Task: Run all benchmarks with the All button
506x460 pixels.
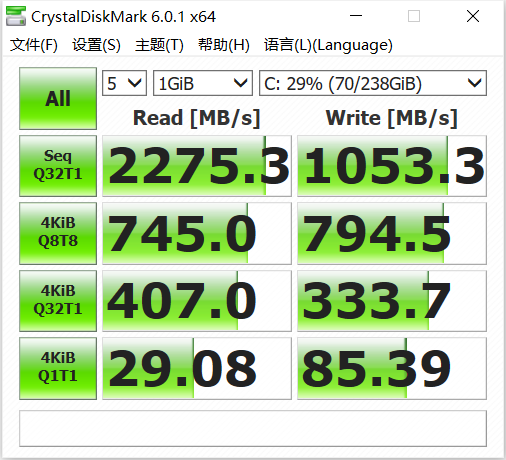Action: pos(58,98)
